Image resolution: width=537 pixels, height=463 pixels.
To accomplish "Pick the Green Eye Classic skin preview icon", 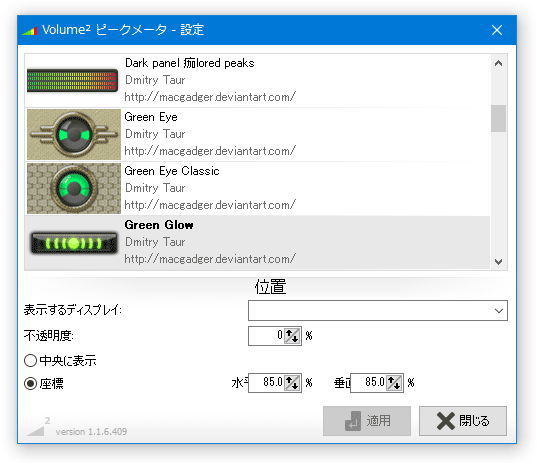I will [74, 188].
